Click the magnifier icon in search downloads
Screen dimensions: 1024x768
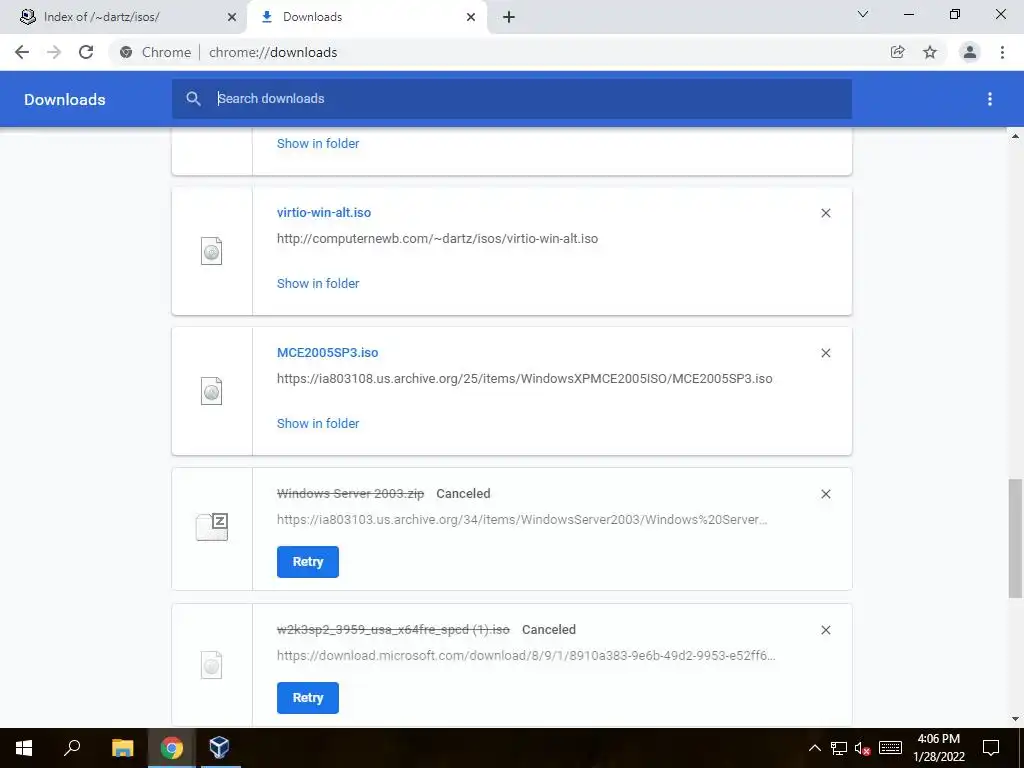(193, 99)
